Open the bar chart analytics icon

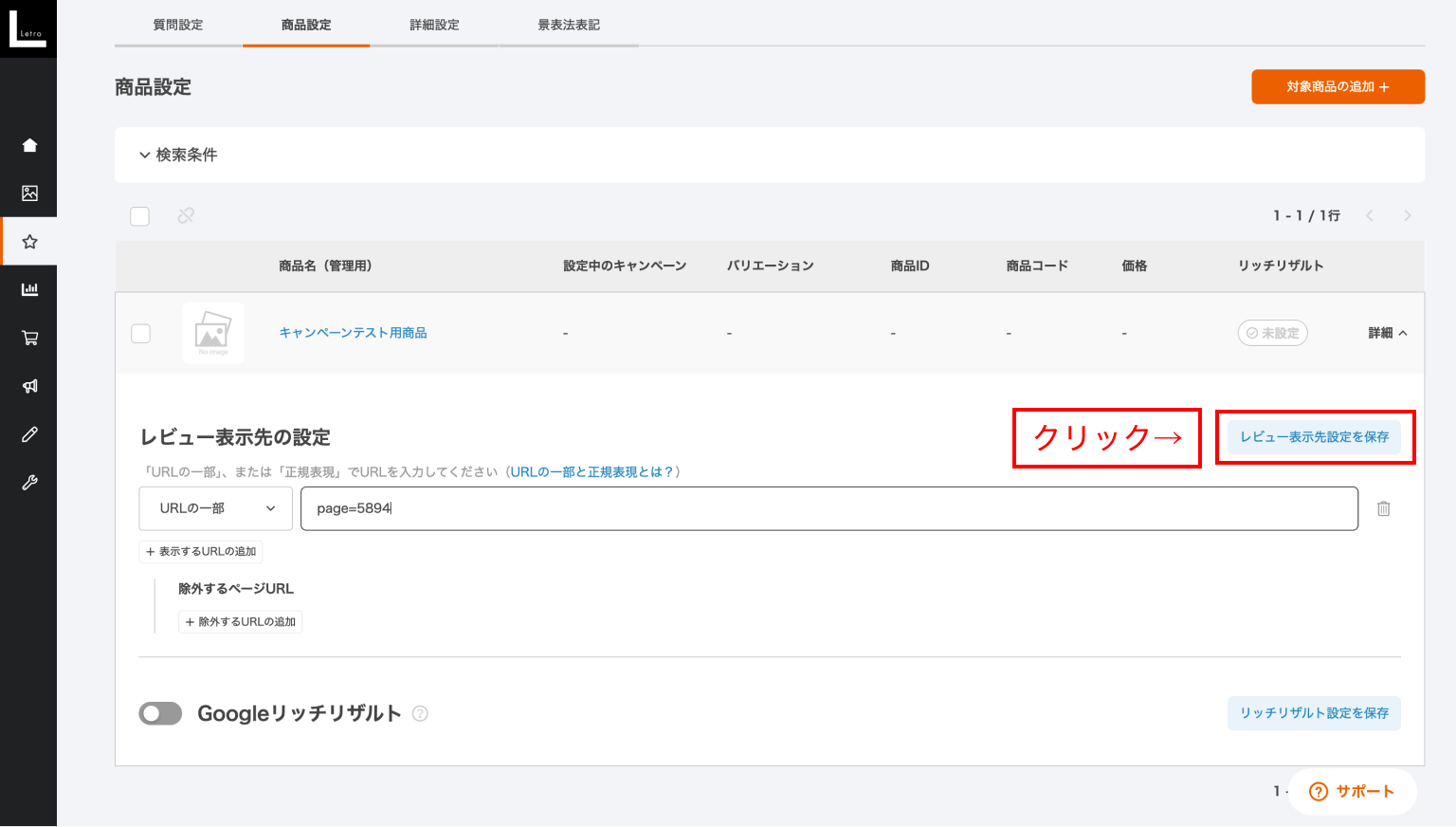point(29,289)
